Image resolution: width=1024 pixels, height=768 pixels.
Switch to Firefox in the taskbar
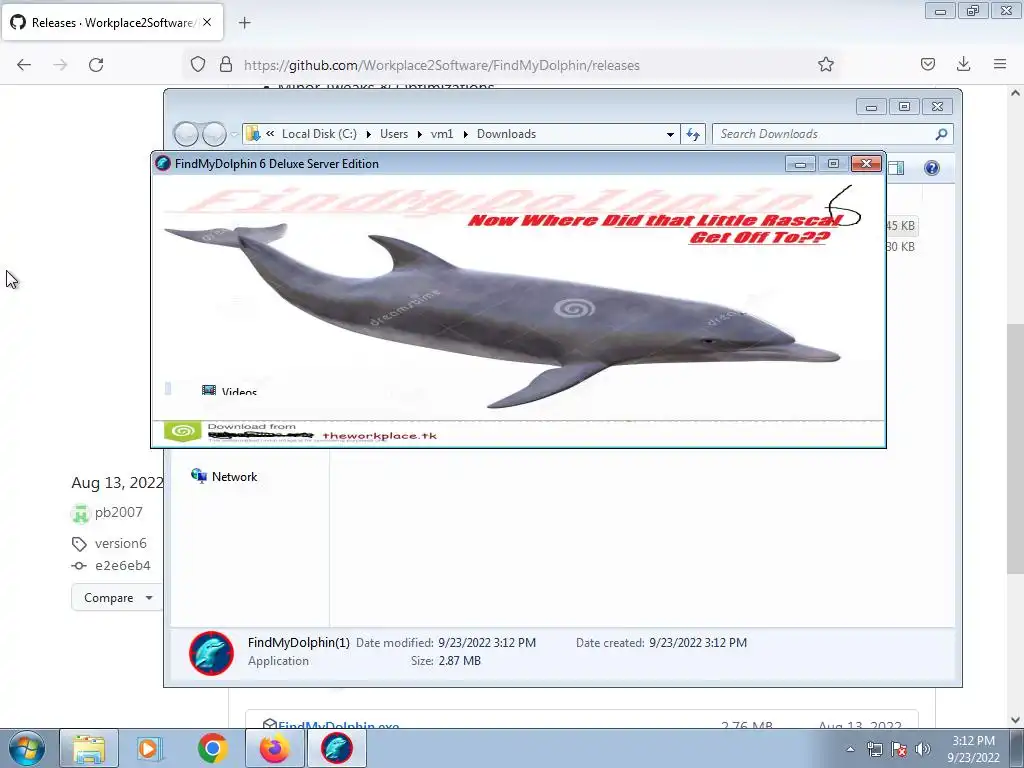(x=275, y=748)
